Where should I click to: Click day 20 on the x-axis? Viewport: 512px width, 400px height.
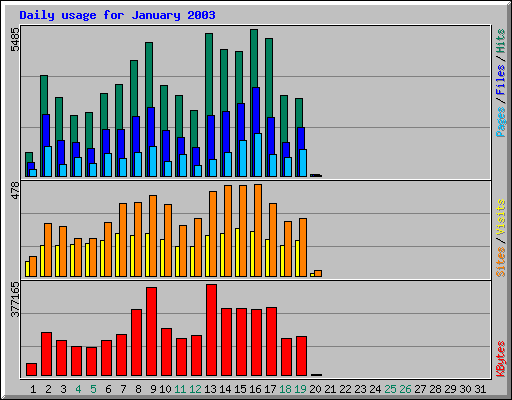coord(315,389)
